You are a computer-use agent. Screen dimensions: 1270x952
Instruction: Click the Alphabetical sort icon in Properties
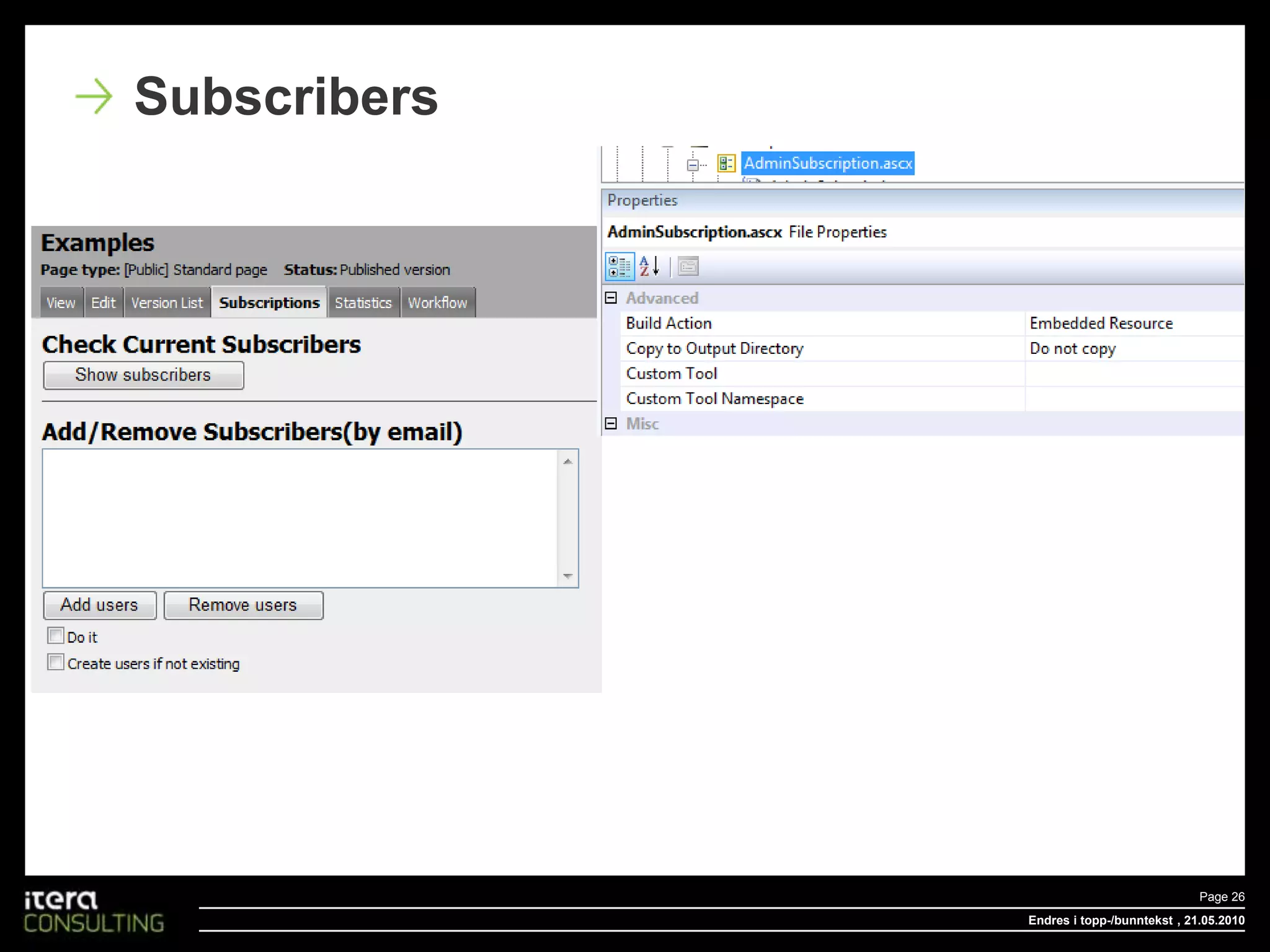coord(649,267)
